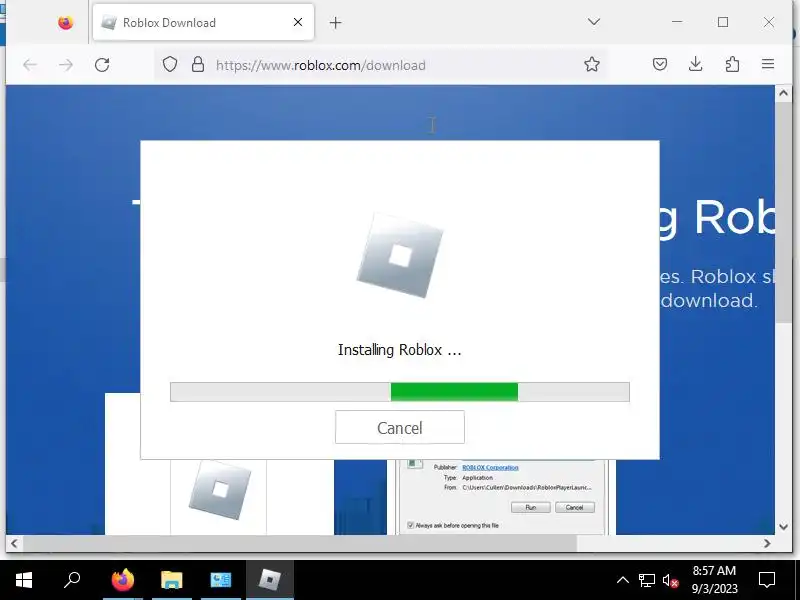Click Roblox logo thumbnail on webpage

pyautogui.click(x=220, y=490)
